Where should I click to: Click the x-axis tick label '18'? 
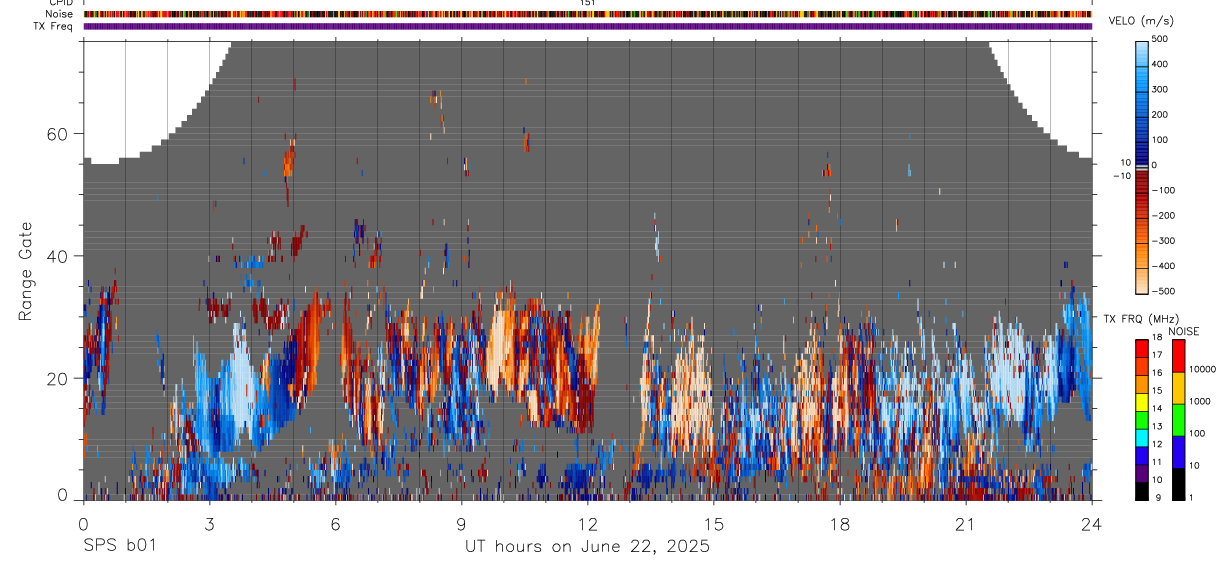point(839,525)
